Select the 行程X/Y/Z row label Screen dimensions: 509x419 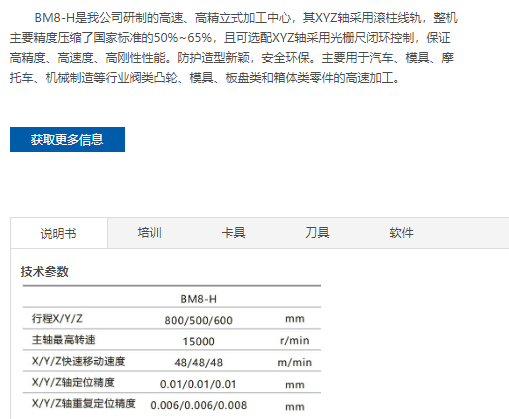point(57,319)
